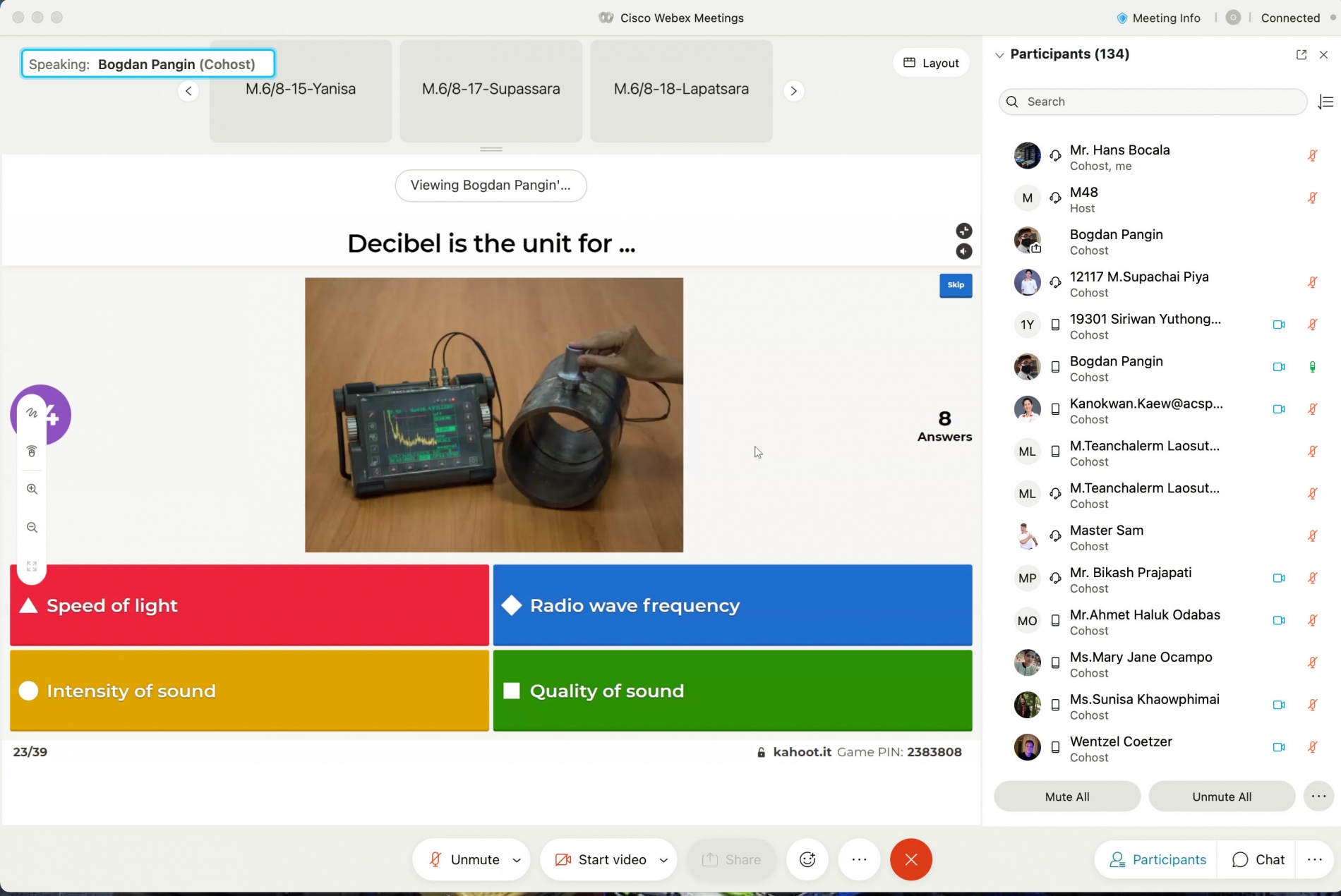Open the annotate pen tool

pos(32,413)
